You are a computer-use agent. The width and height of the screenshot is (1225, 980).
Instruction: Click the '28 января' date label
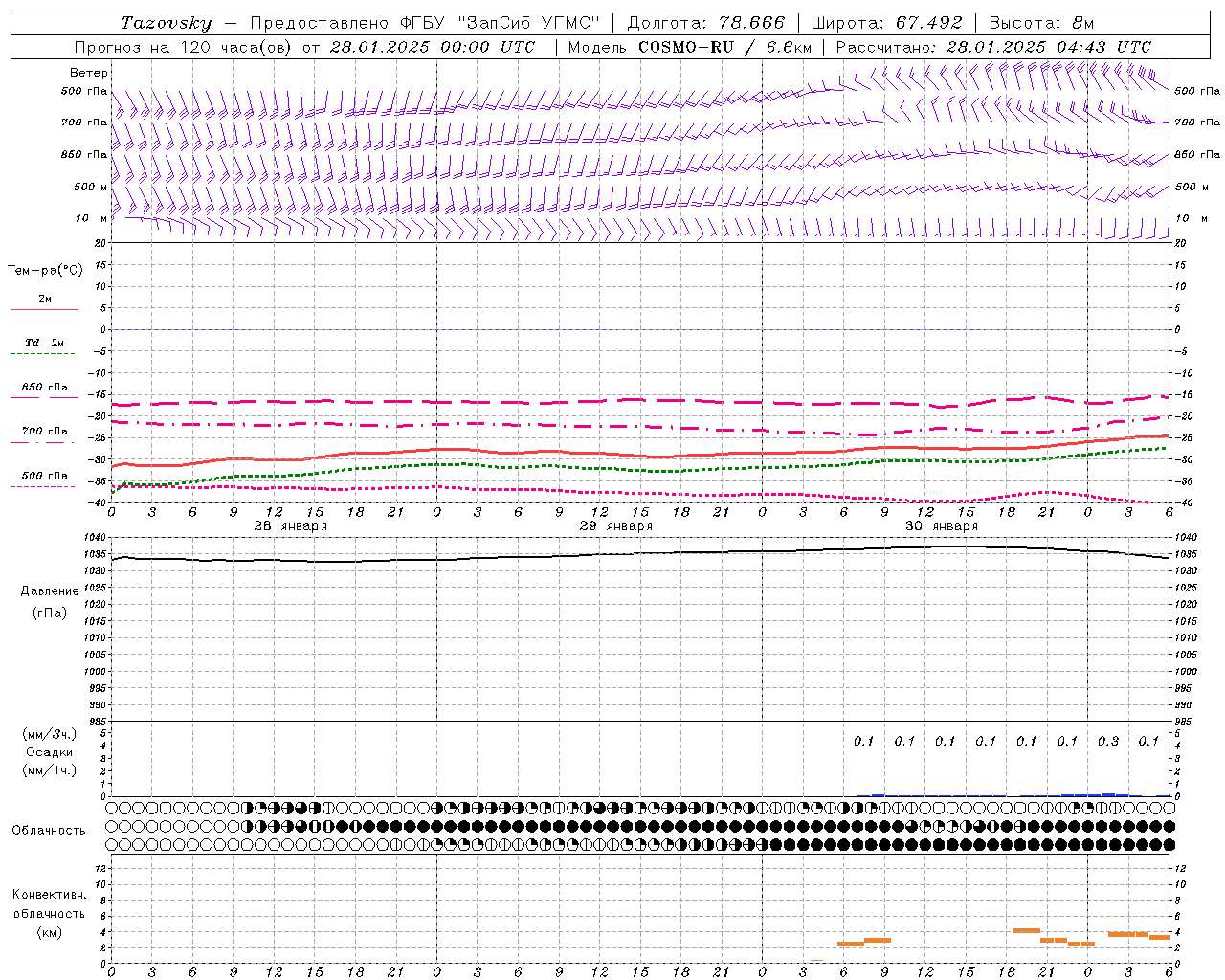tap(290, 526)
